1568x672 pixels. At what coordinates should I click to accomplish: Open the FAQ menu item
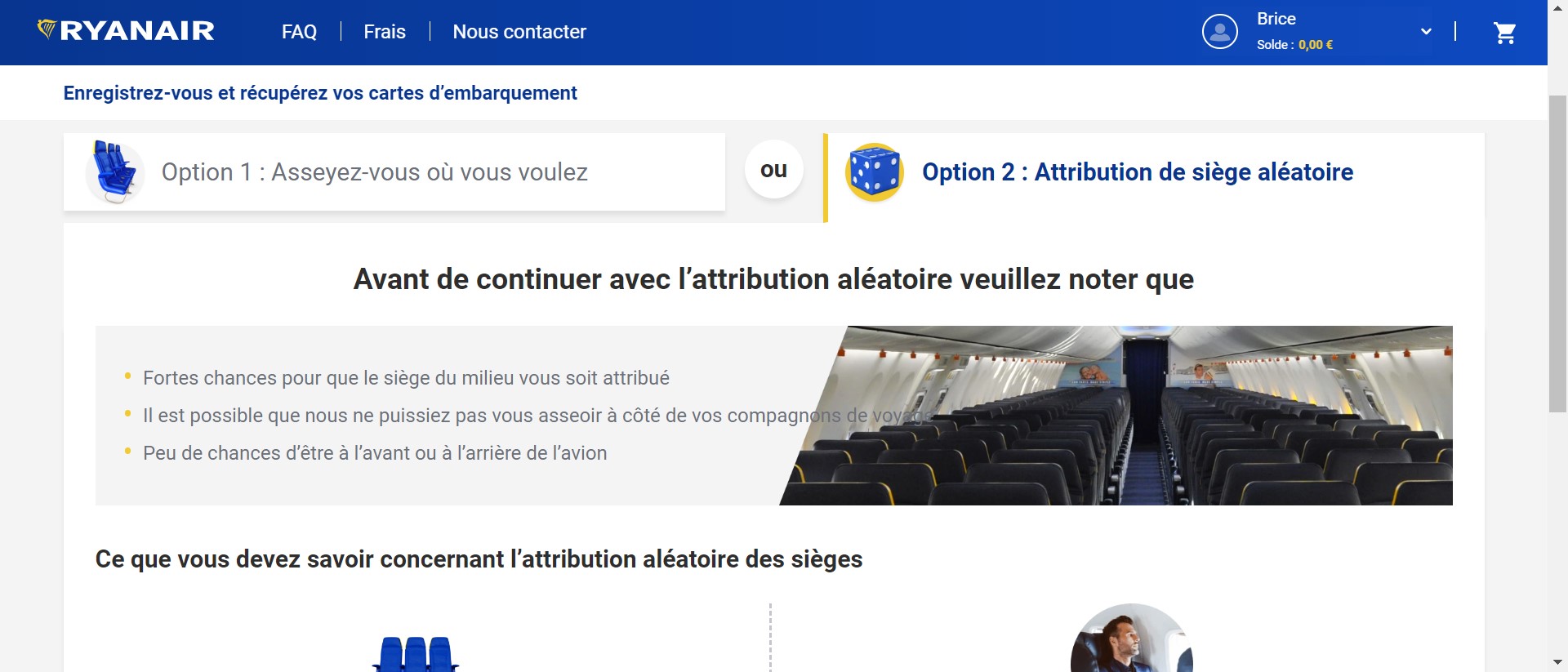click(x=299, y=32)
